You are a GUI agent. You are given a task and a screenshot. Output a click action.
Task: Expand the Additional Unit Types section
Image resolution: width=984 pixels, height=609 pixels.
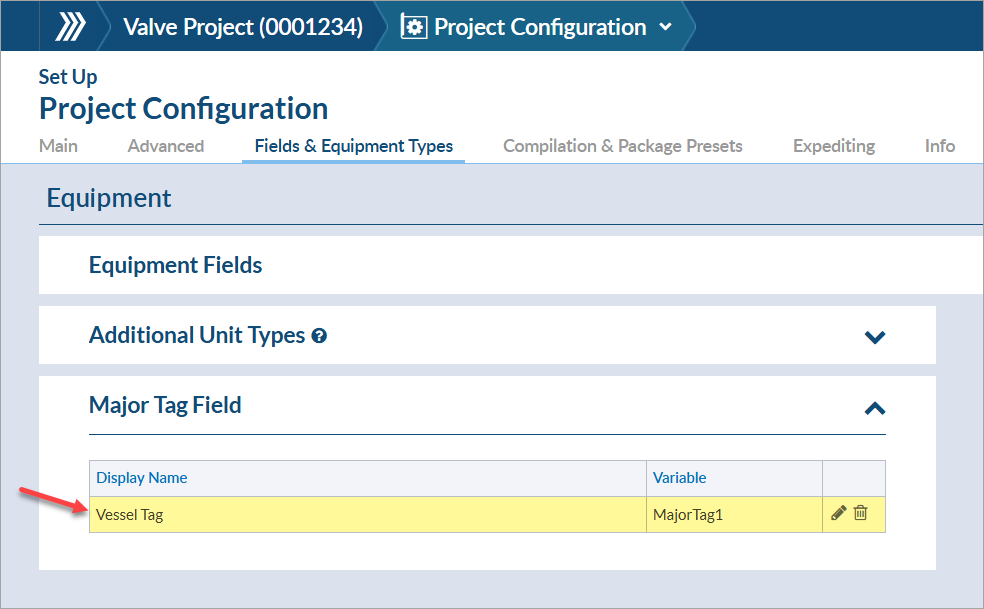coord(874,337)
